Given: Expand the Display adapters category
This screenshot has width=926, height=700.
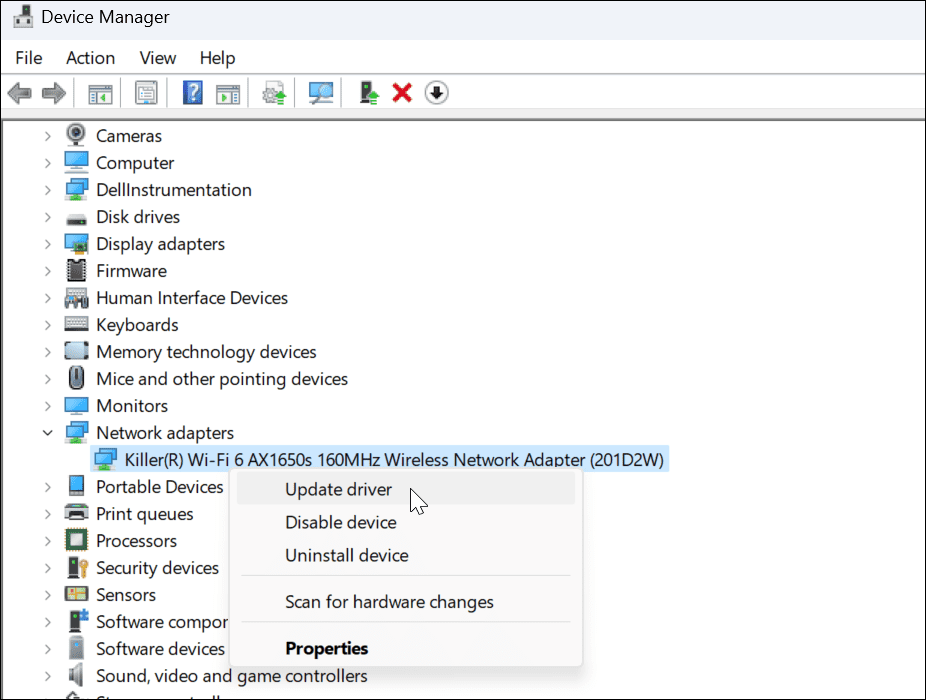Looking at the screenshot, I should (x=48, y=243).
